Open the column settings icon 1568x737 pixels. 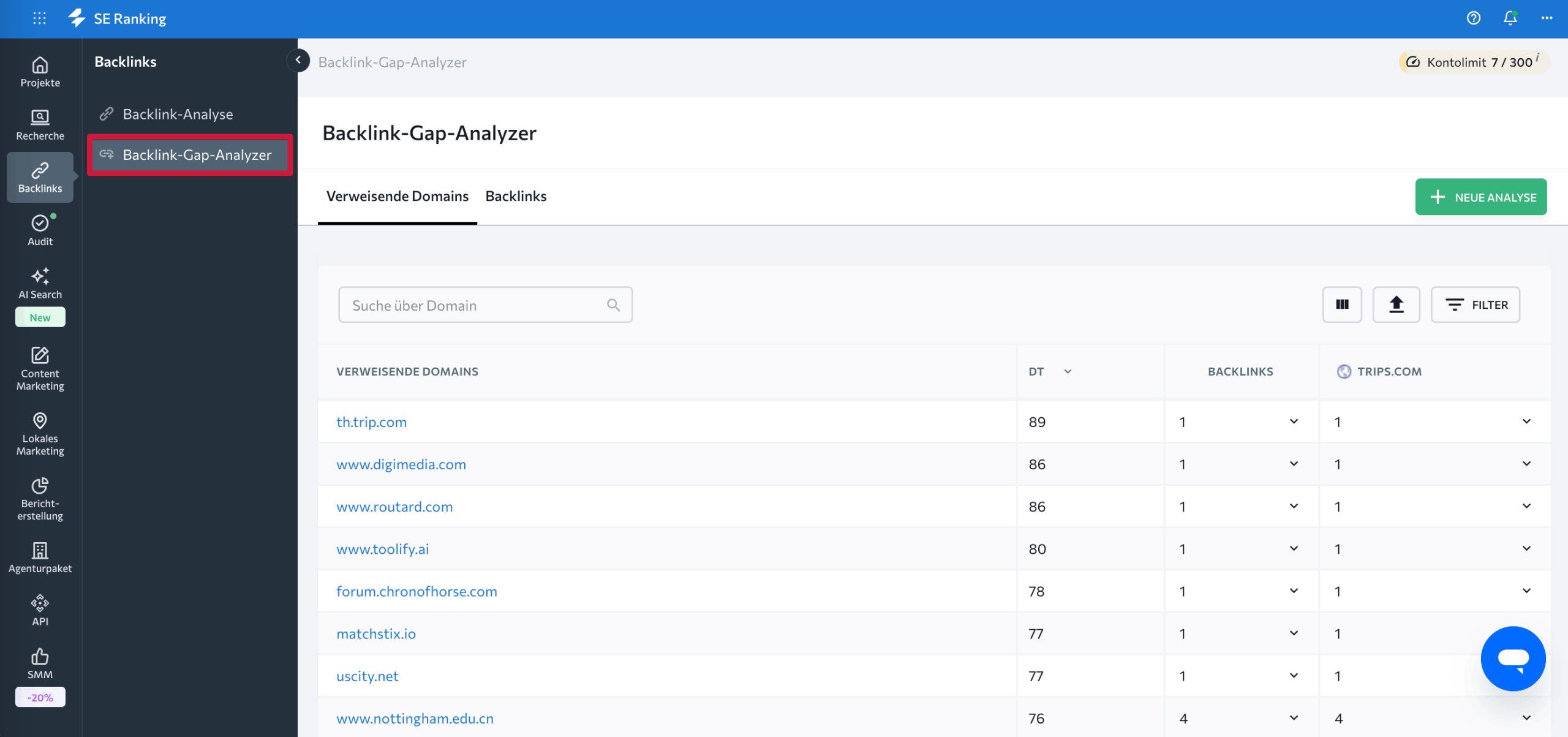click(x=1342, y=304)
